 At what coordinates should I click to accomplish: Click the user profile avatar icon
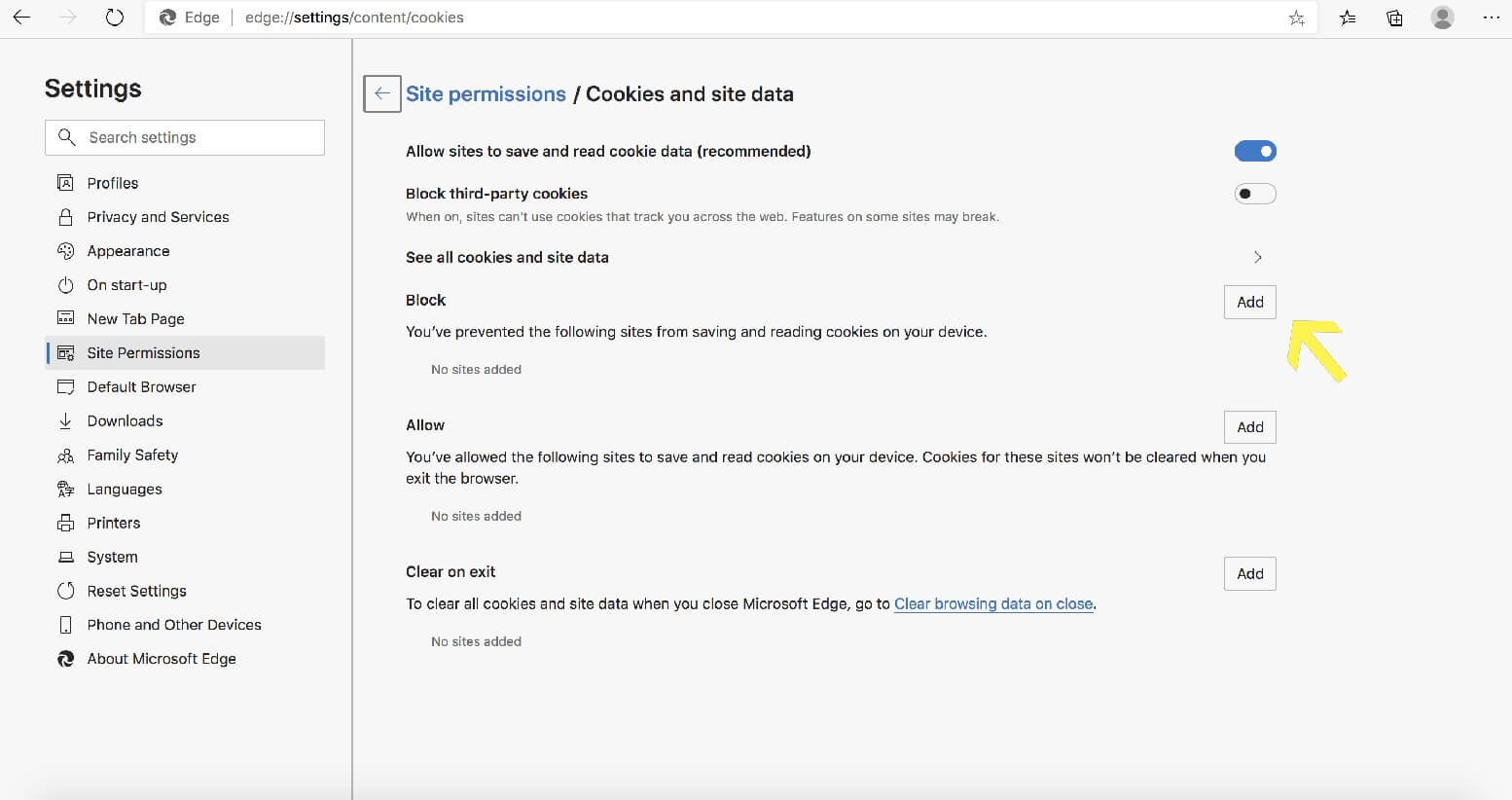(x=1442, y=18)
